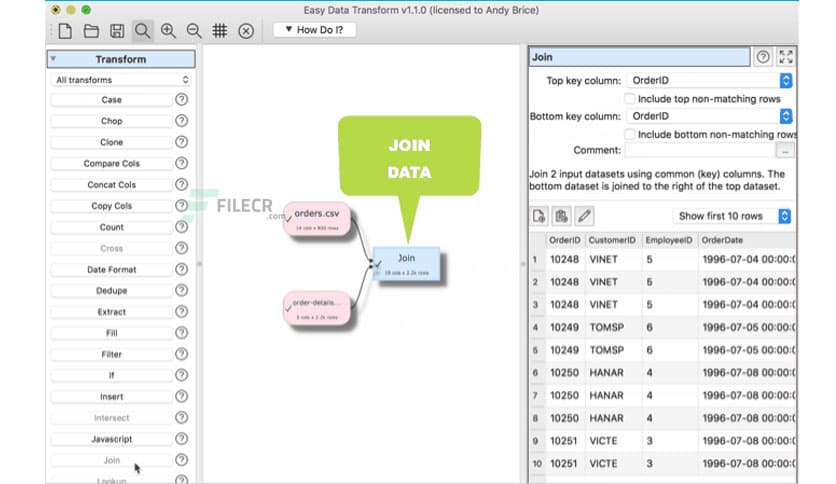Apply the Fill transform

(x=111, y=333)
